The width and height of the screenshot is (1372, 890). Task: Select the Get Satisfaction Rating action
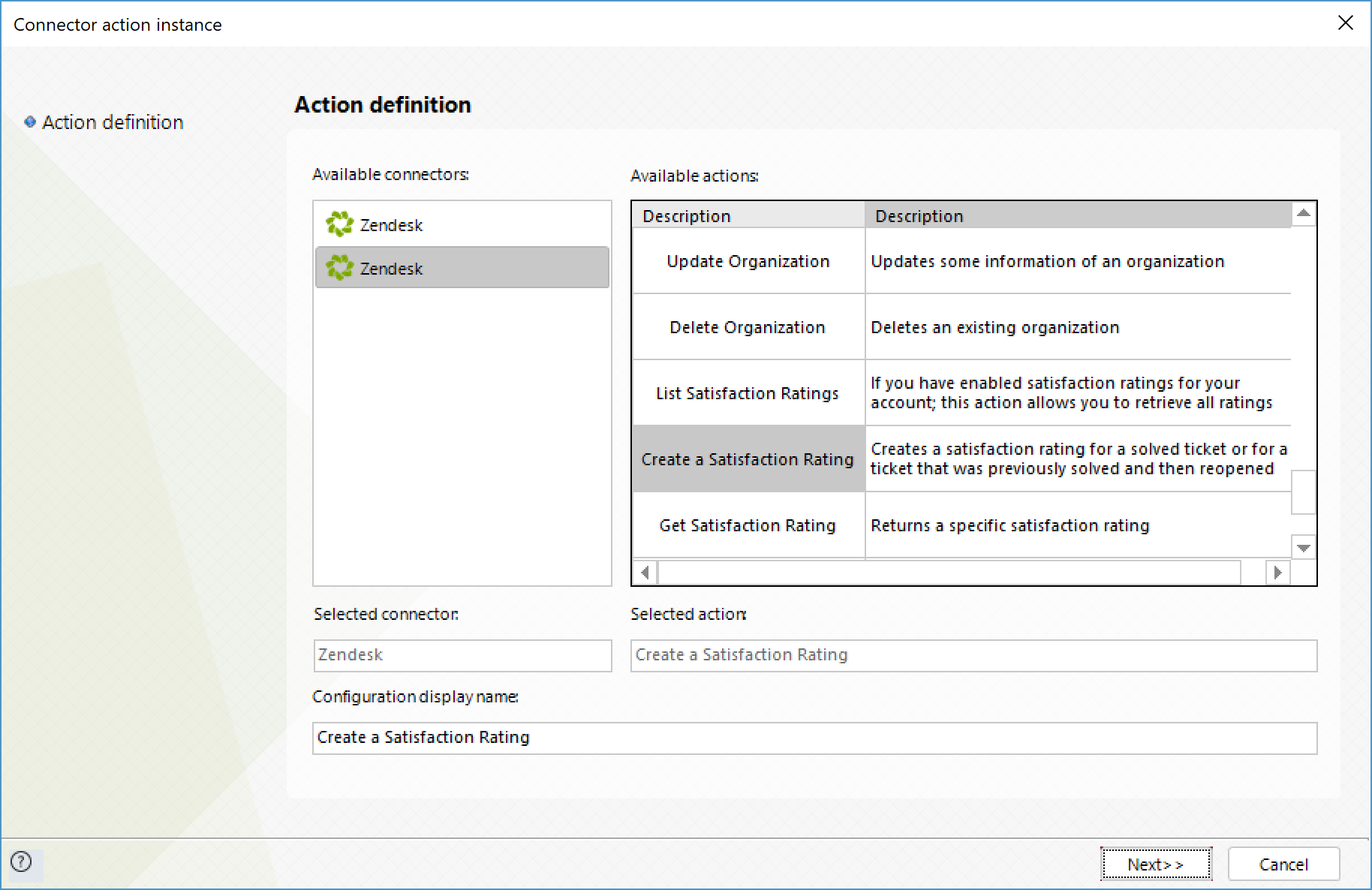pyautogui.click(x=748, y=525)
